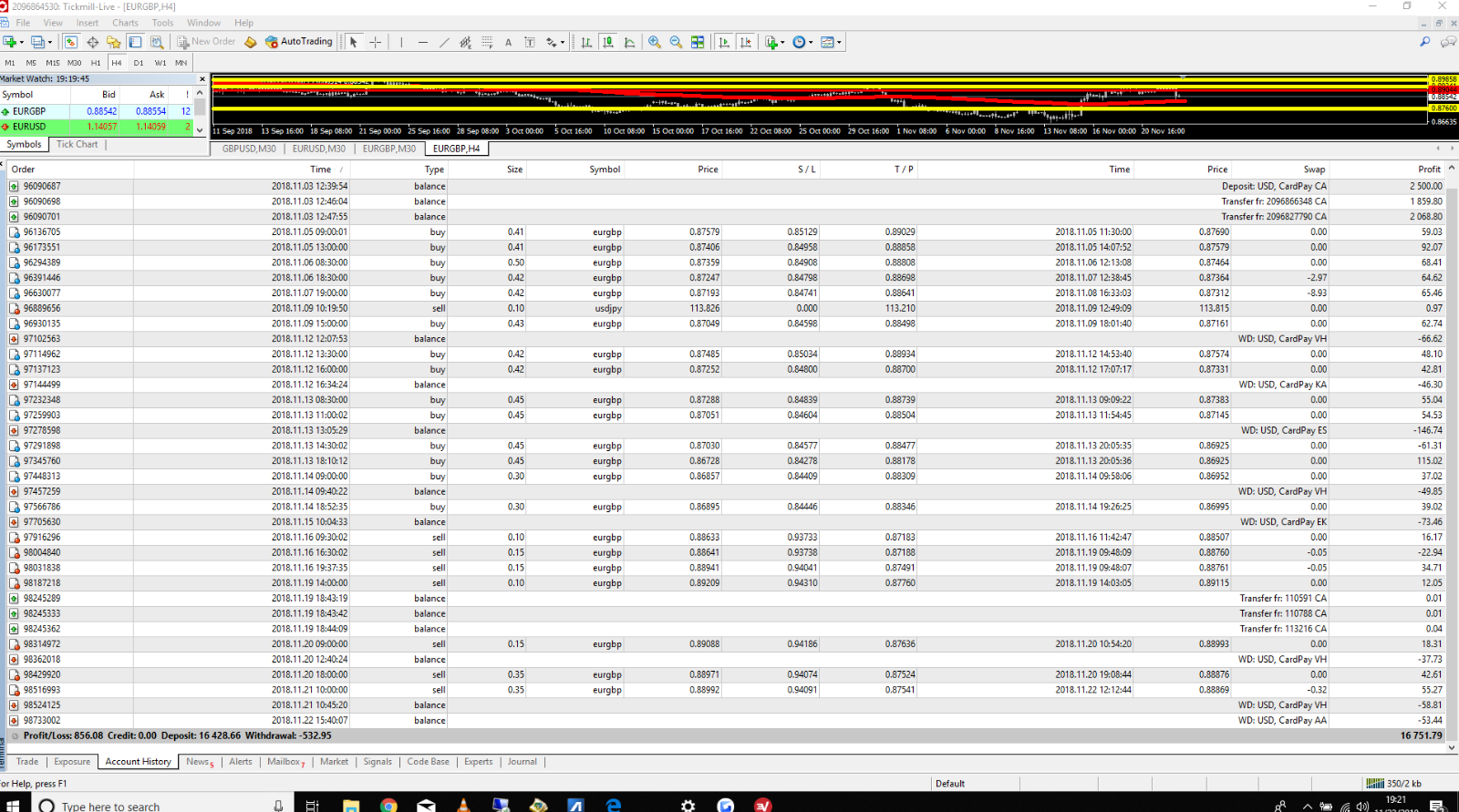Tile chart windows icon
This screenshot has width=1459, height=812.
(x=698, y=42)
